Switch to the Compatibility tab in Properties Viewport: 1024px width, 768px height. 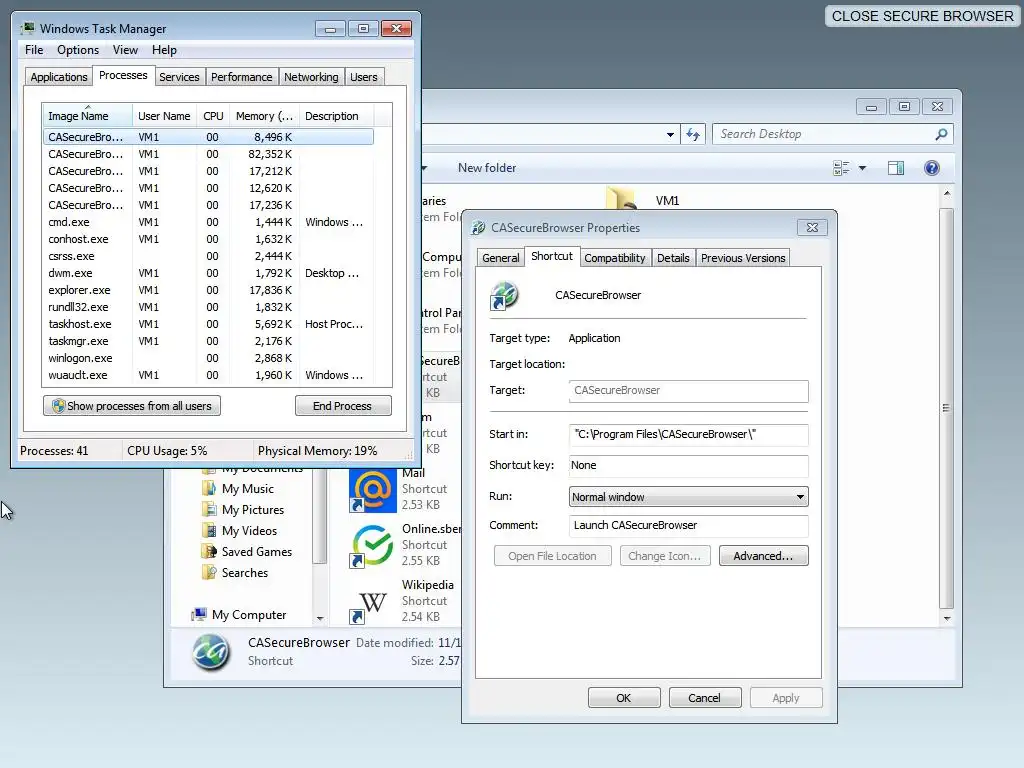(x=615, y=258)
